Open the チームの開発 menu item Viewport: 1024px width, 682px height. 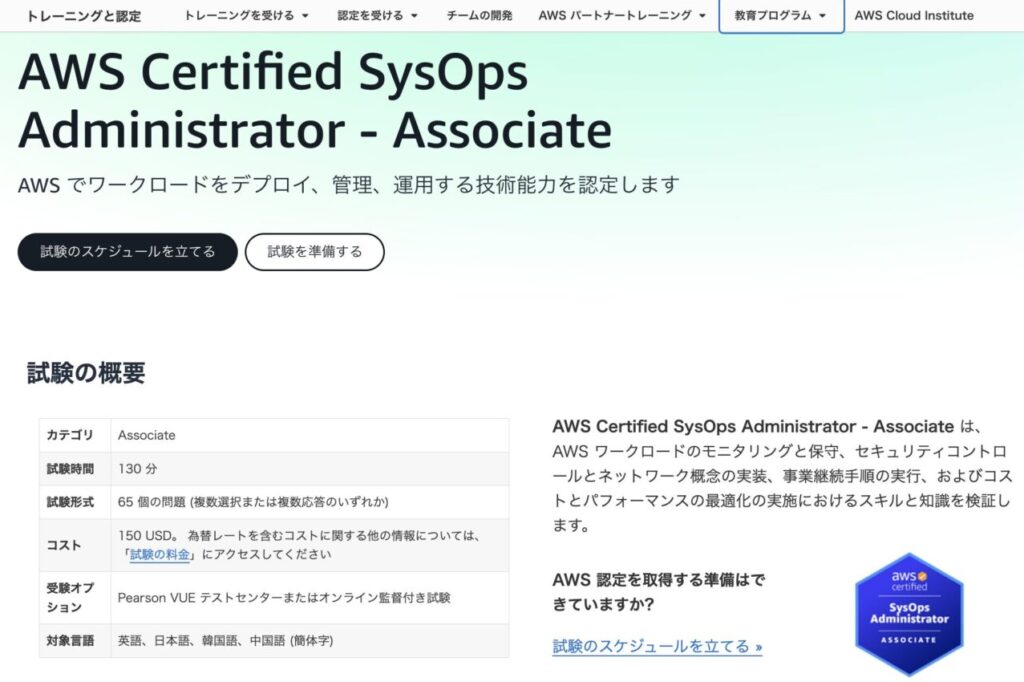pyautogui.click(x=479, y=16)
